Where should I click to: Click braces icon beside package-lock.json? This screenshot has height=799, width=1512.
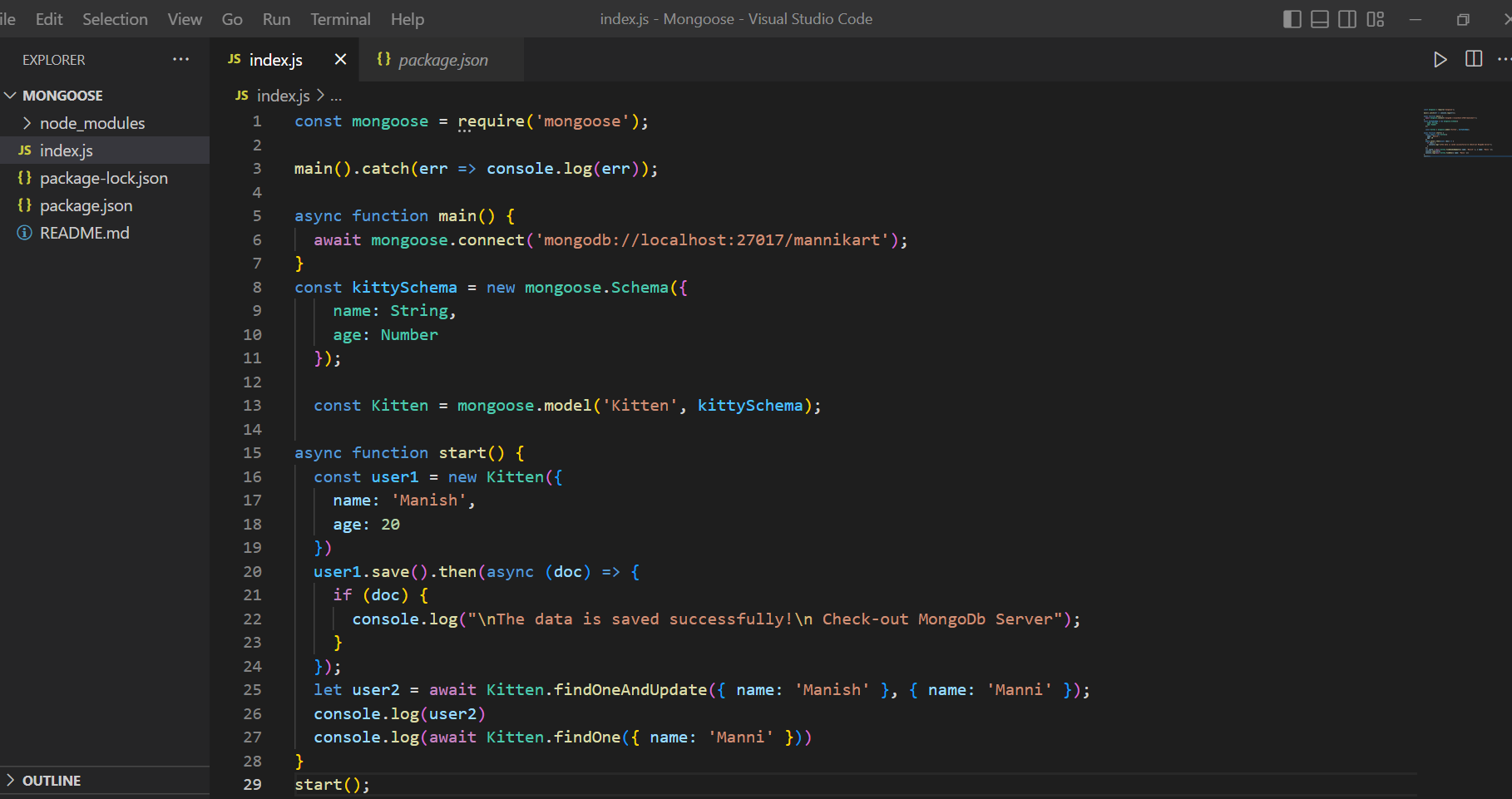click(x=25, y=178)
